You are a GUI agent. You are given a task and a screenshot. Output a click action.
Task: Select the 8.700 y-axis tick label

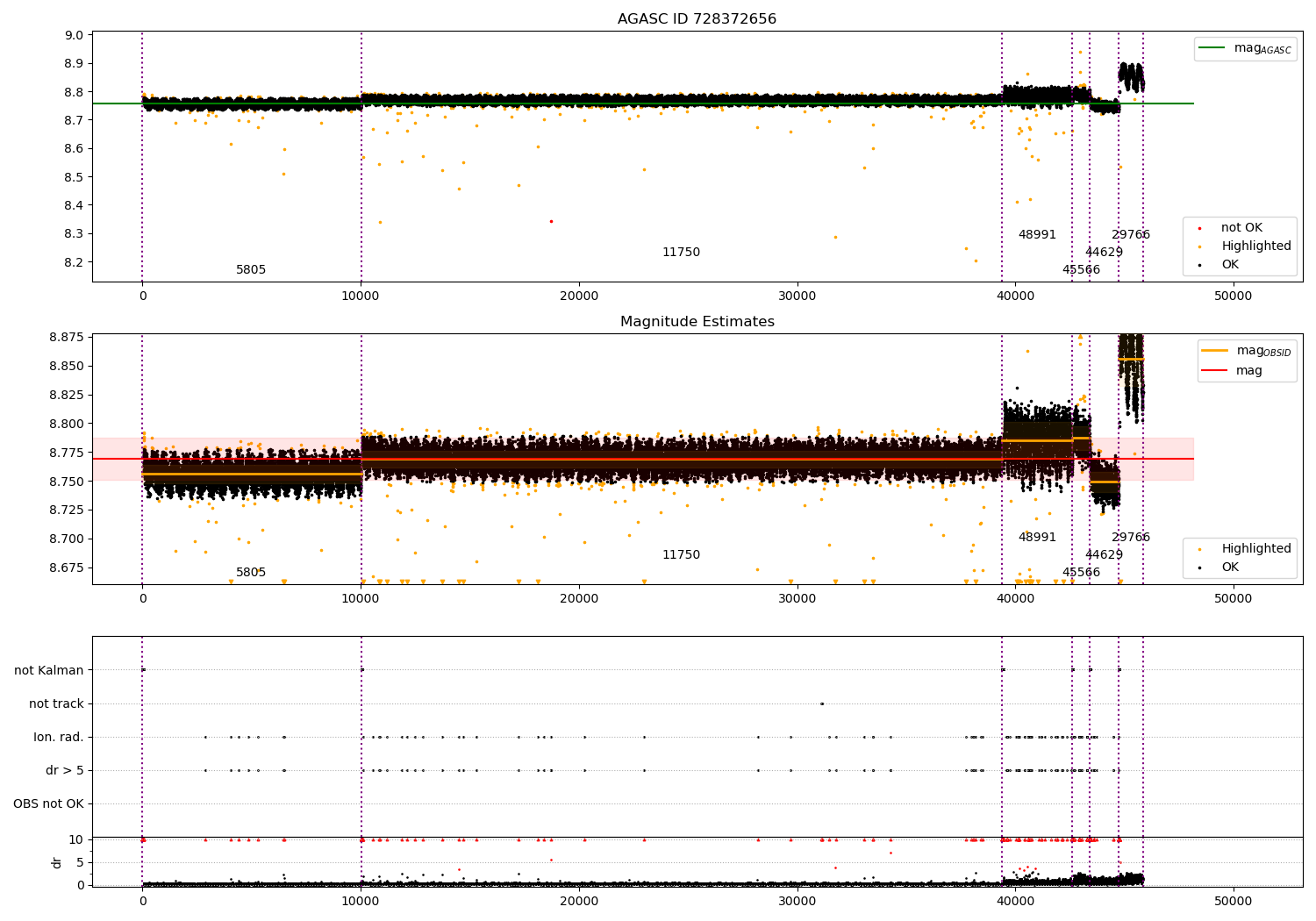tap(67, 539)
